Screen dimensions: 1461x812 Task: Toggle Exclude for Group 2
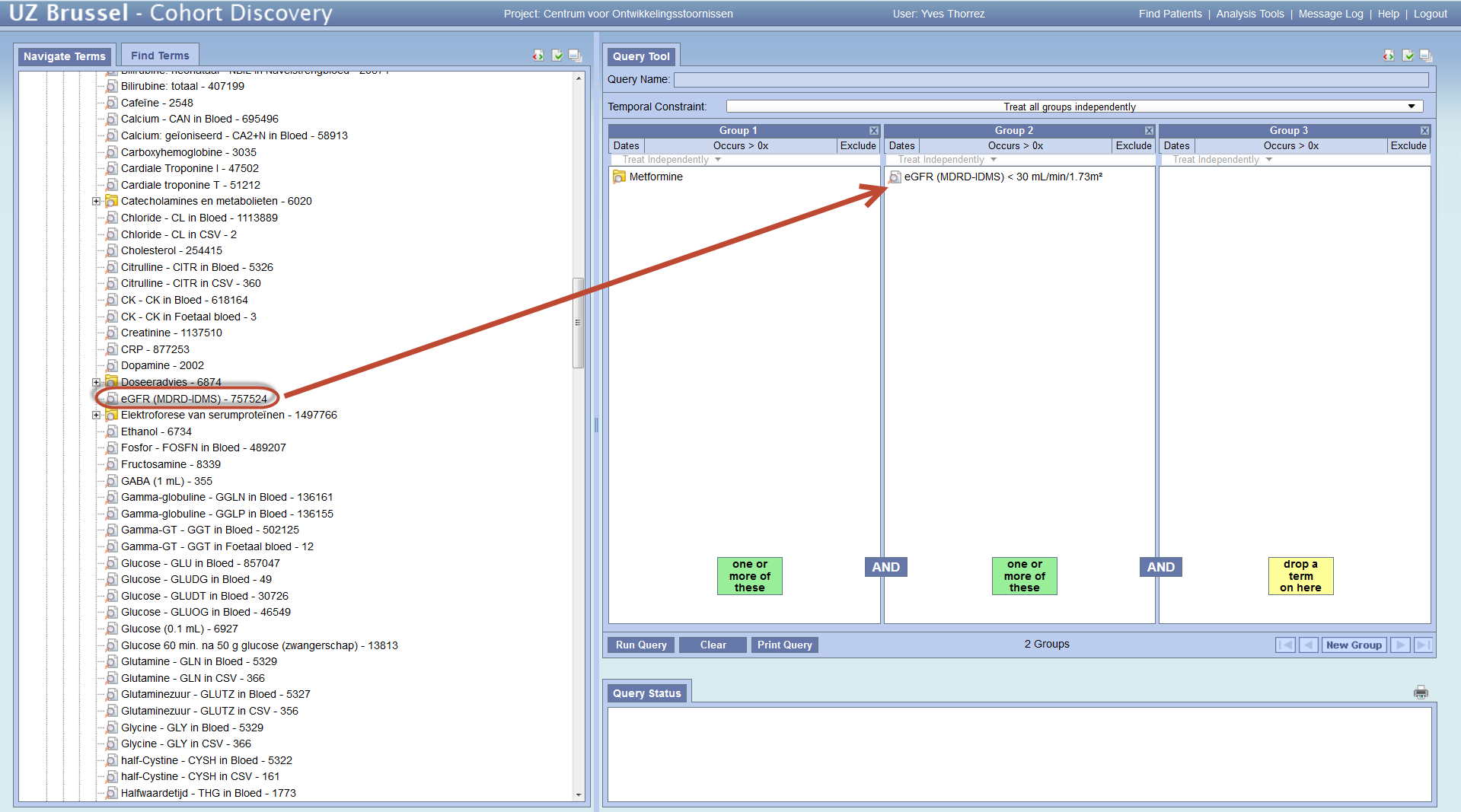click(1134, 146)
